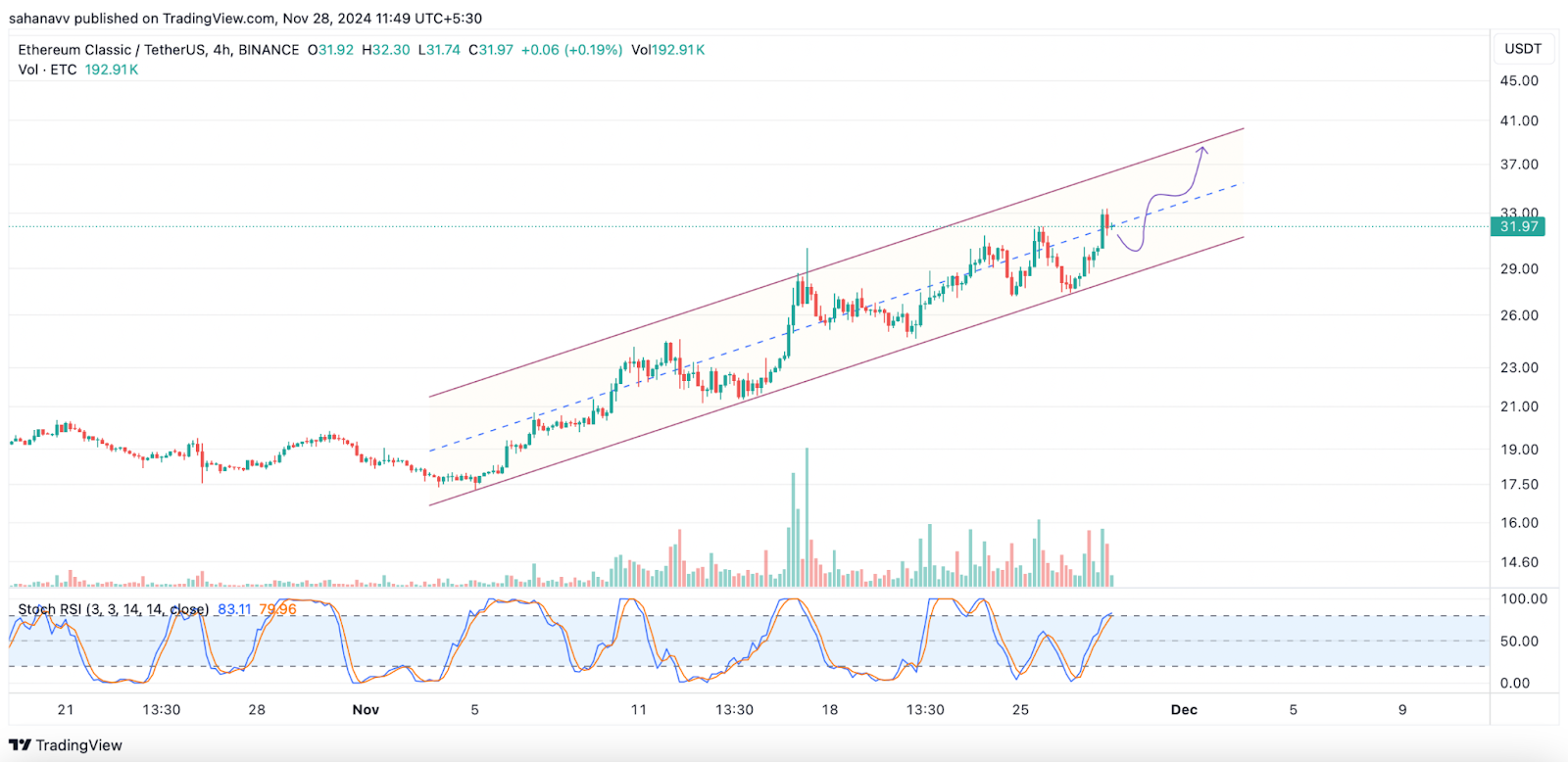Click the 16.00 price axis label
This screenshot has width=1568, height=762.
pos(1519,522)
